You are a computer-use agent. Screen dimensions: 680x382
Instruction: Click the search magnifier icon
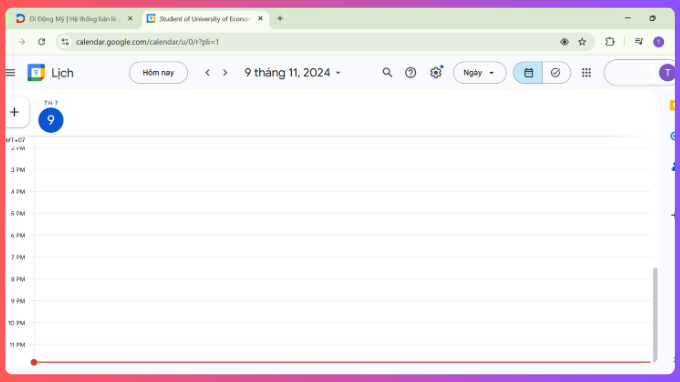pos(387,72)
